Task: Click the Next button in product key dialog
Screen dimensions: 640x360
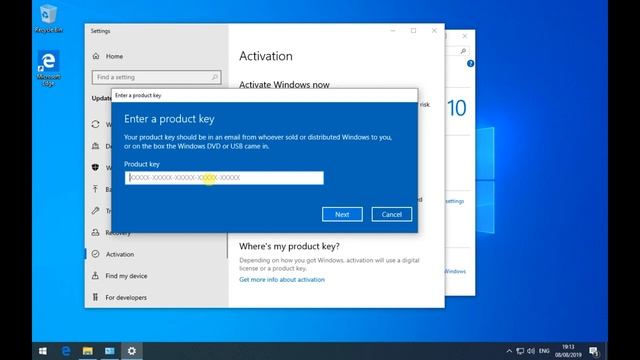Action: coord(342,214)
